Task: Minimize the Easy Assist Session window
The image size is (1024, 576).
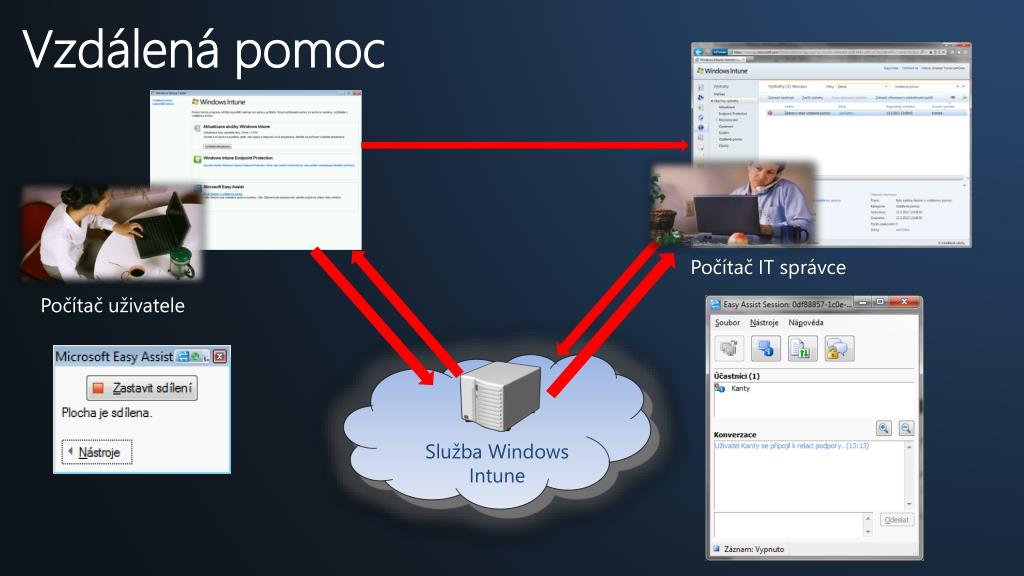Action: click(x=863, y=302)
